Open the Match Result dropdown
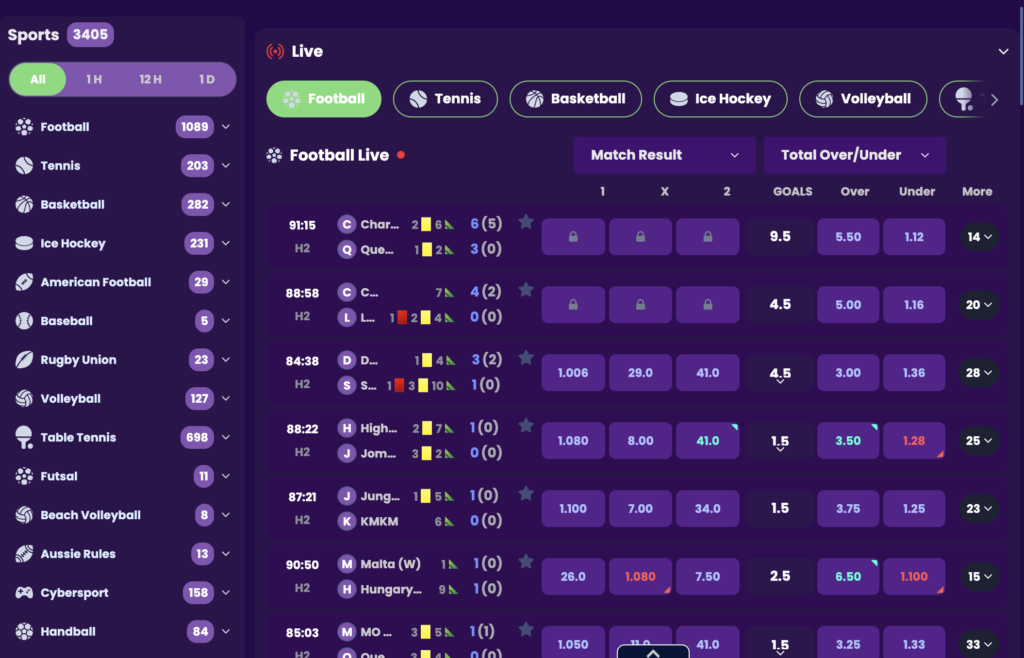Screen dimensions: 1024x658 (x=665, y=155)
